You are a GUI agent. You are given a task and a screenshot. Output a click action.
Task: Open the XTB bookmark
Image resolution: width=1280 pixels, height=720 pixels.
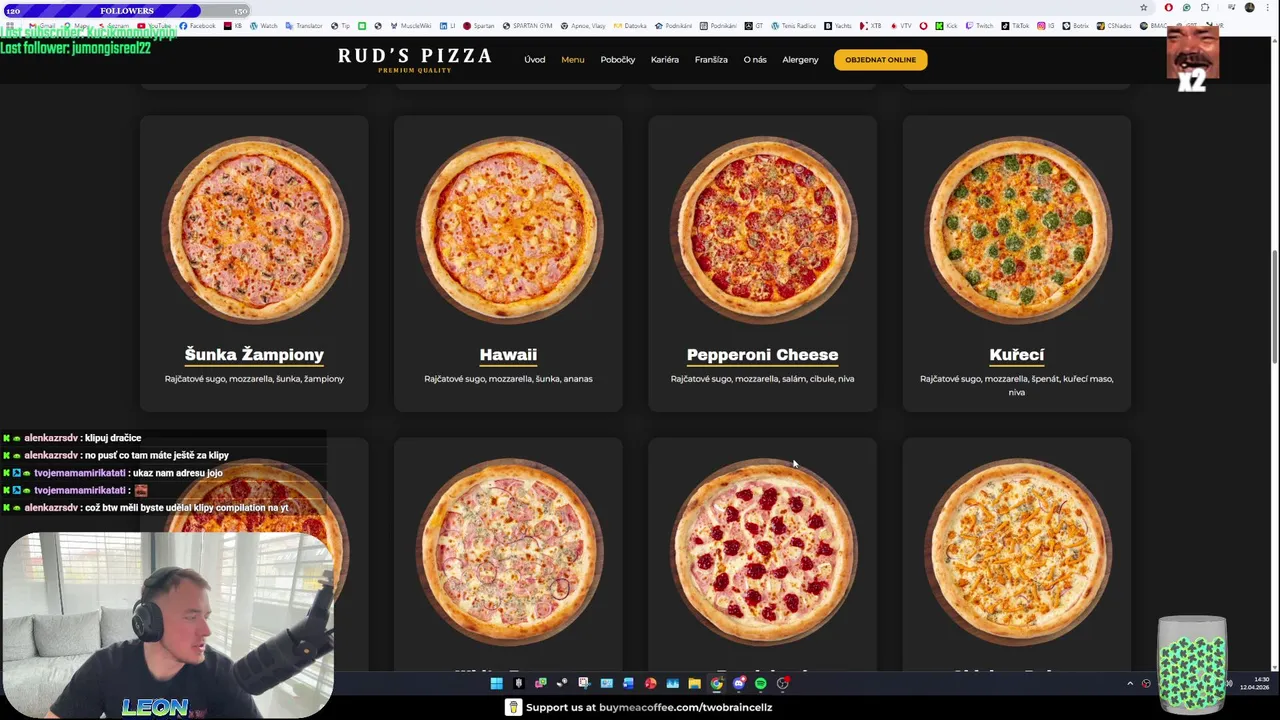click(x=870, y=26)
